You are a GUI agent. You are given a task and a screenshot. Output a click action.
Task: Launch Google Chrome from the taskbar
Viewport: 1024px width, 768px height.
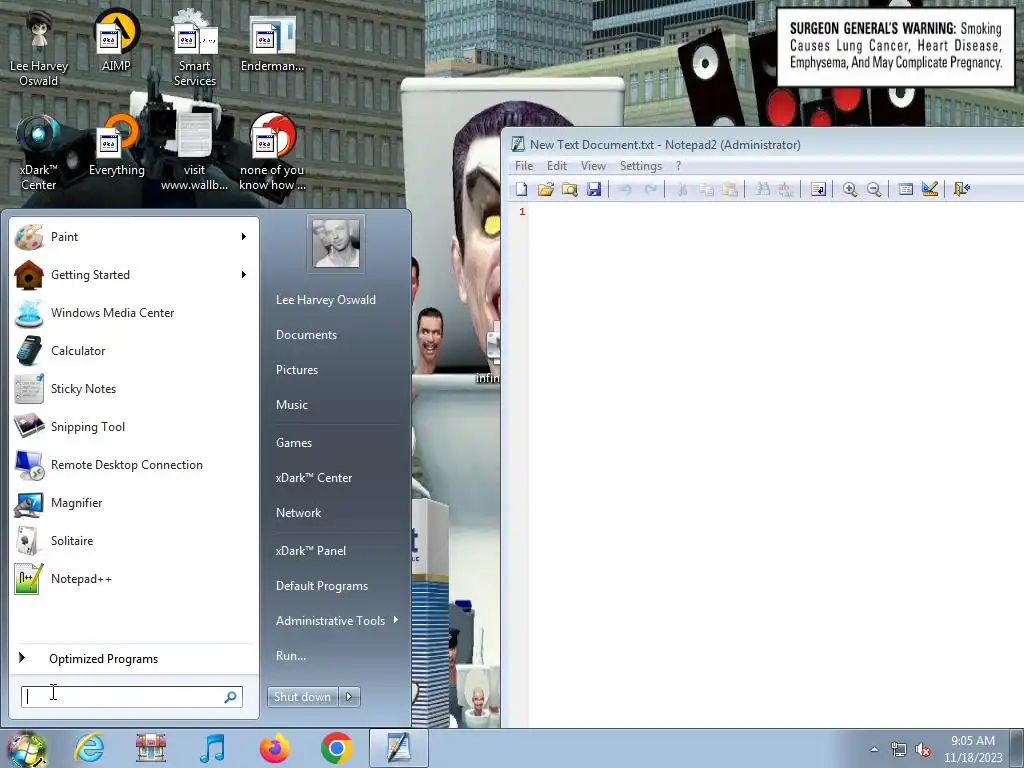click(337, 748)
